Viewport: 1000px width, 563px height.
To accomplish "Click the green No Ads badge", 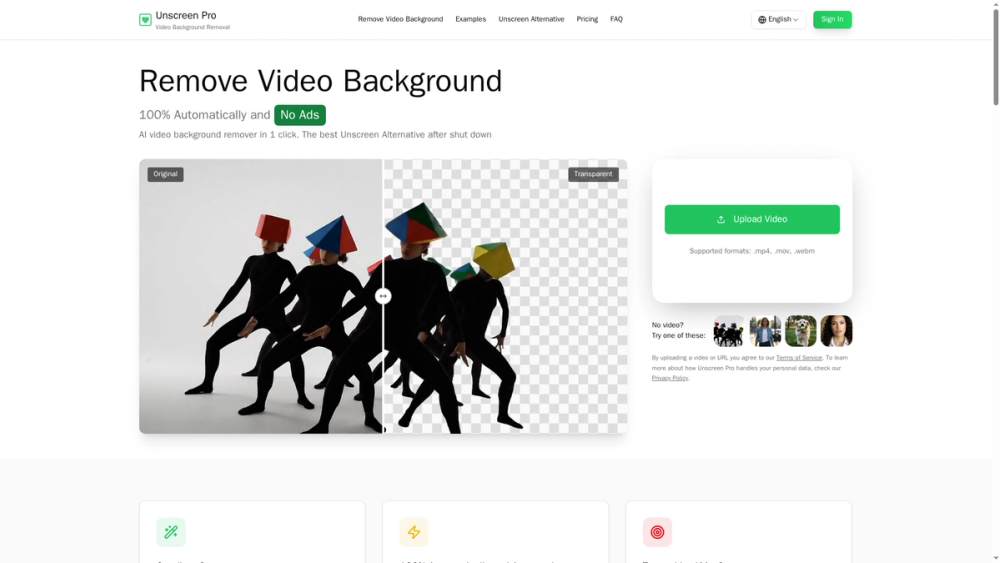I will tap(300, 115).
